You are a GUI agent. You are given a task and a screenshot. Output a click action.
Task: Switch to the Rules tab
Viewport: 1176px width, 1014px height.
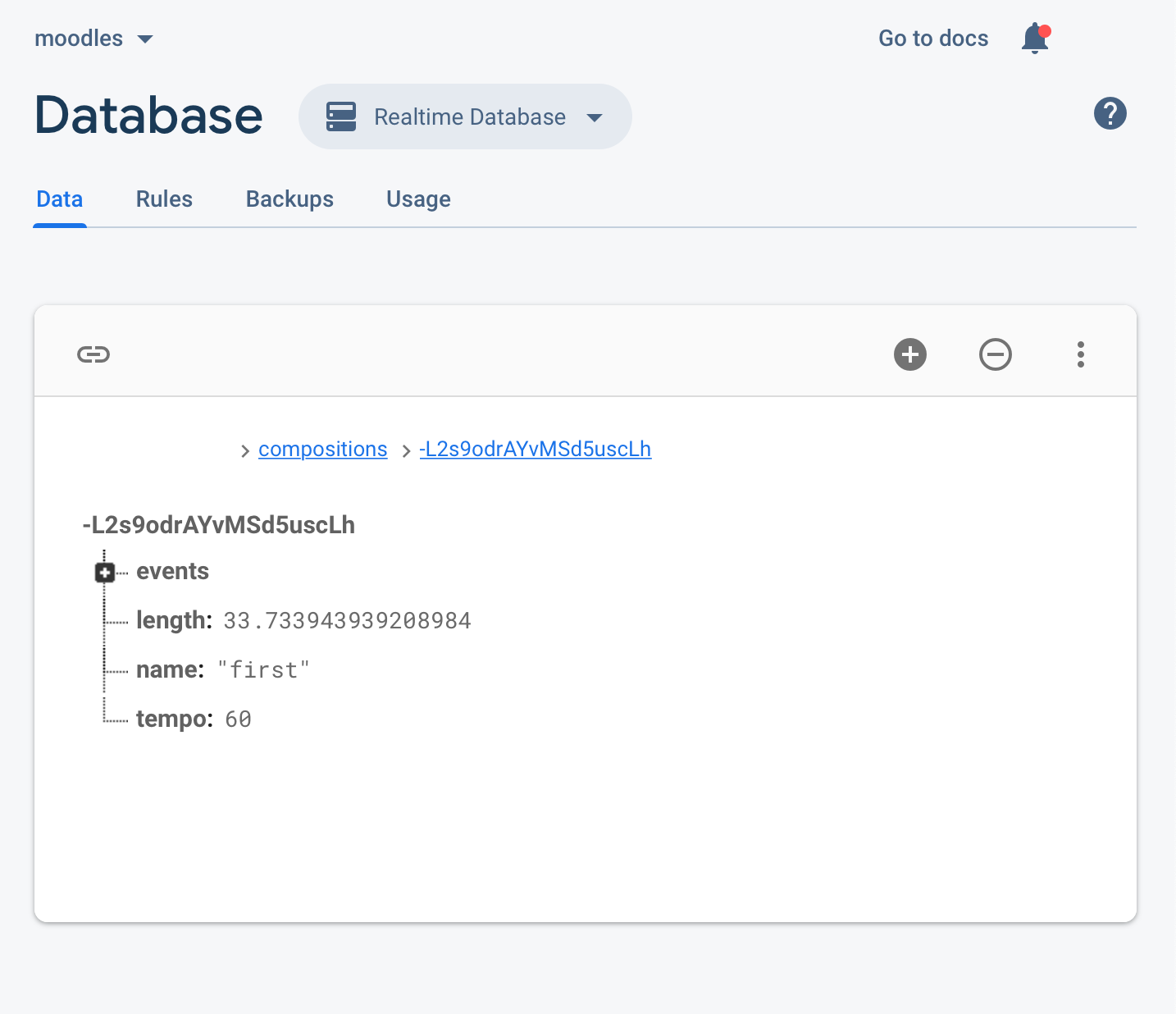(x=164, y=199)
